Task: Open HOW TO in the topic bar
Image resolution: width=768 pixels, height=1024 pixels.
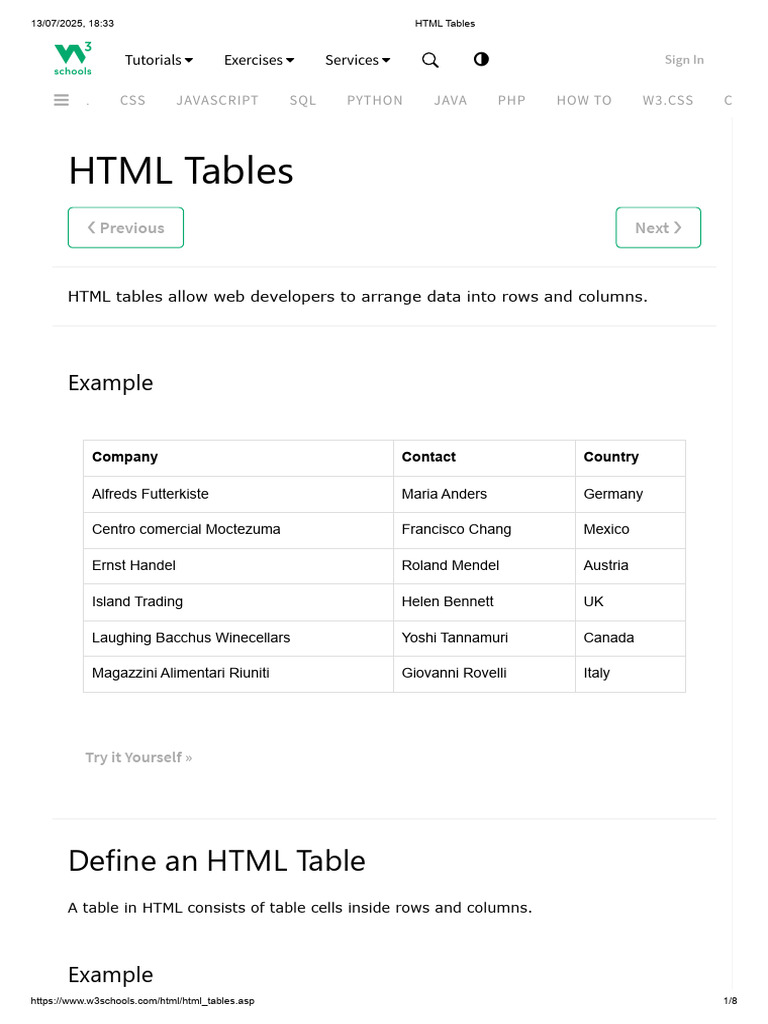Action: (584, 100)
